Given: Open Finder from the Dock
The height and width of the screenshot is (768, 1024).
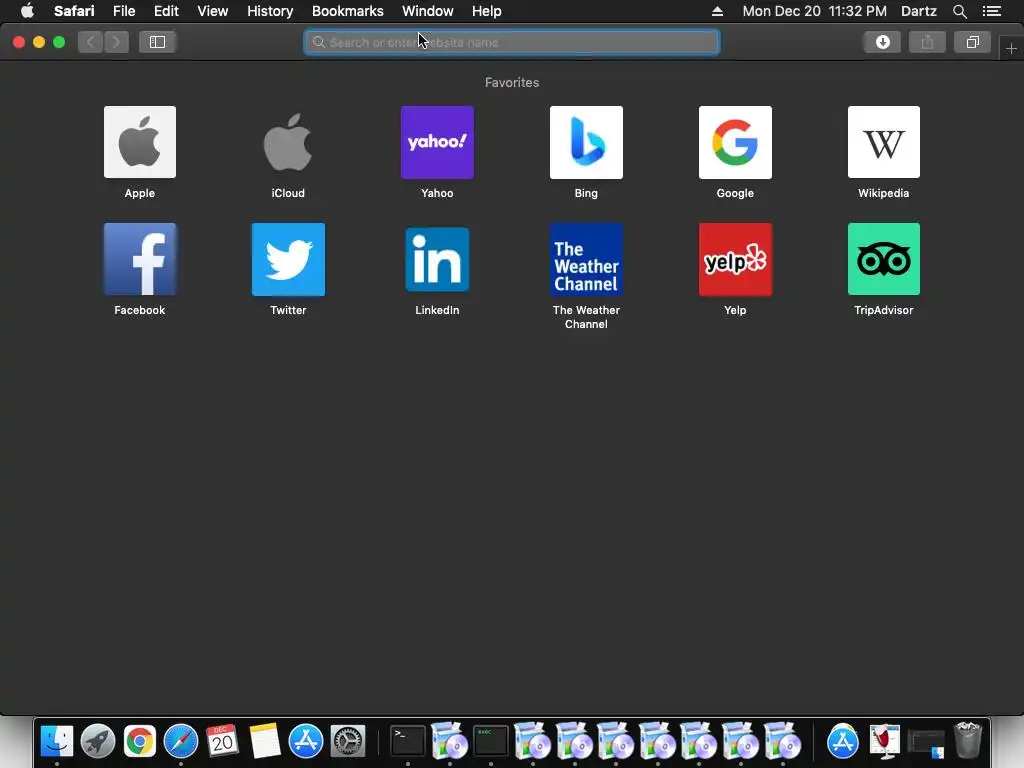Looking at the screenshot, I should 57,741.
